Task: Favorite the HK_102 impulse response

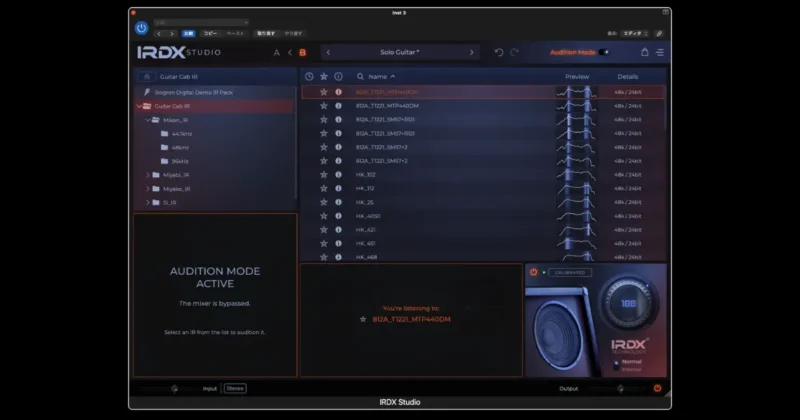Action: point(323,175)
